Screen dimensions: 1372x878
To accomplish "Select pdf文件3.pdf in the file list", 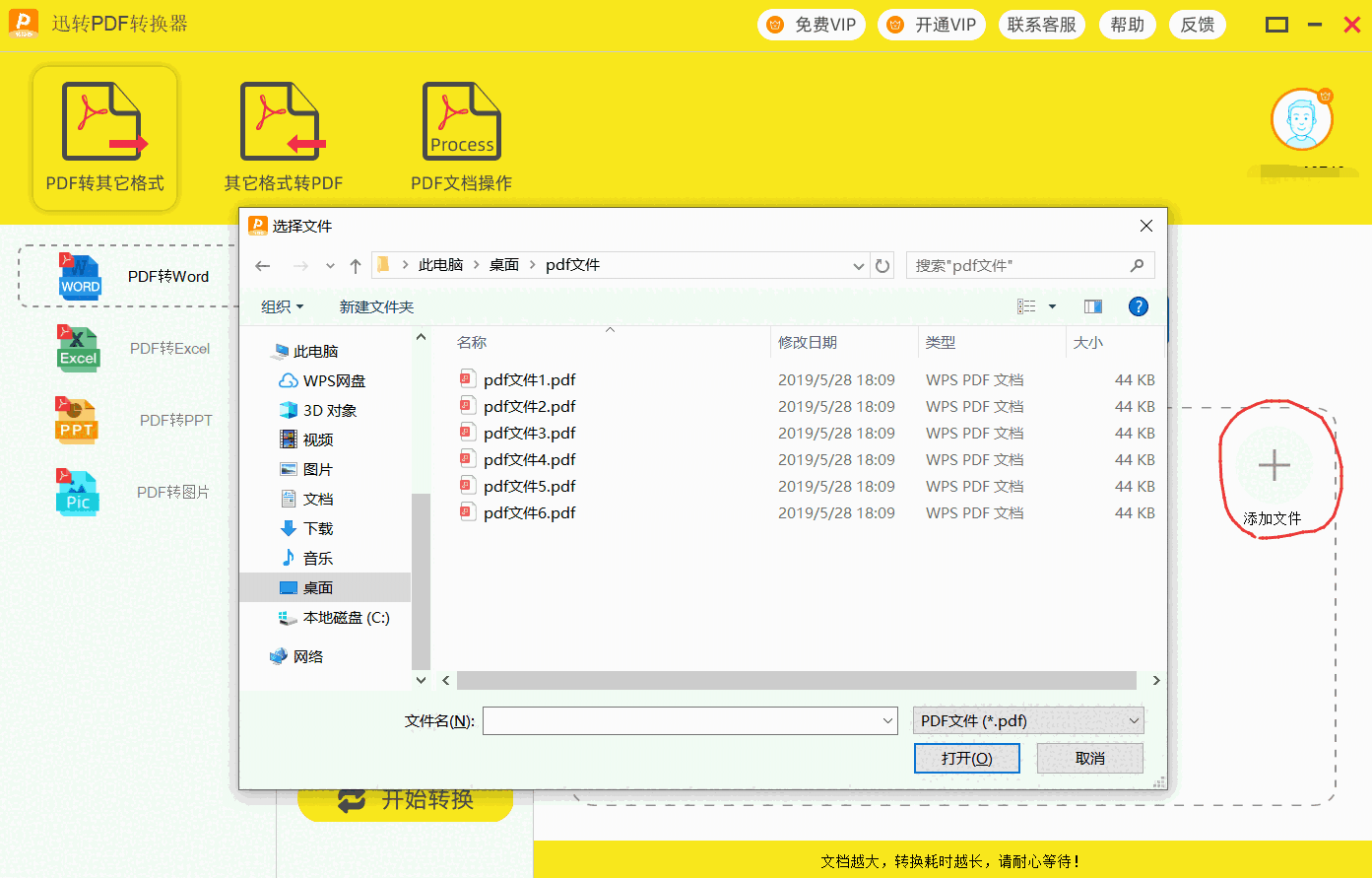I will (x=530, y=434).
